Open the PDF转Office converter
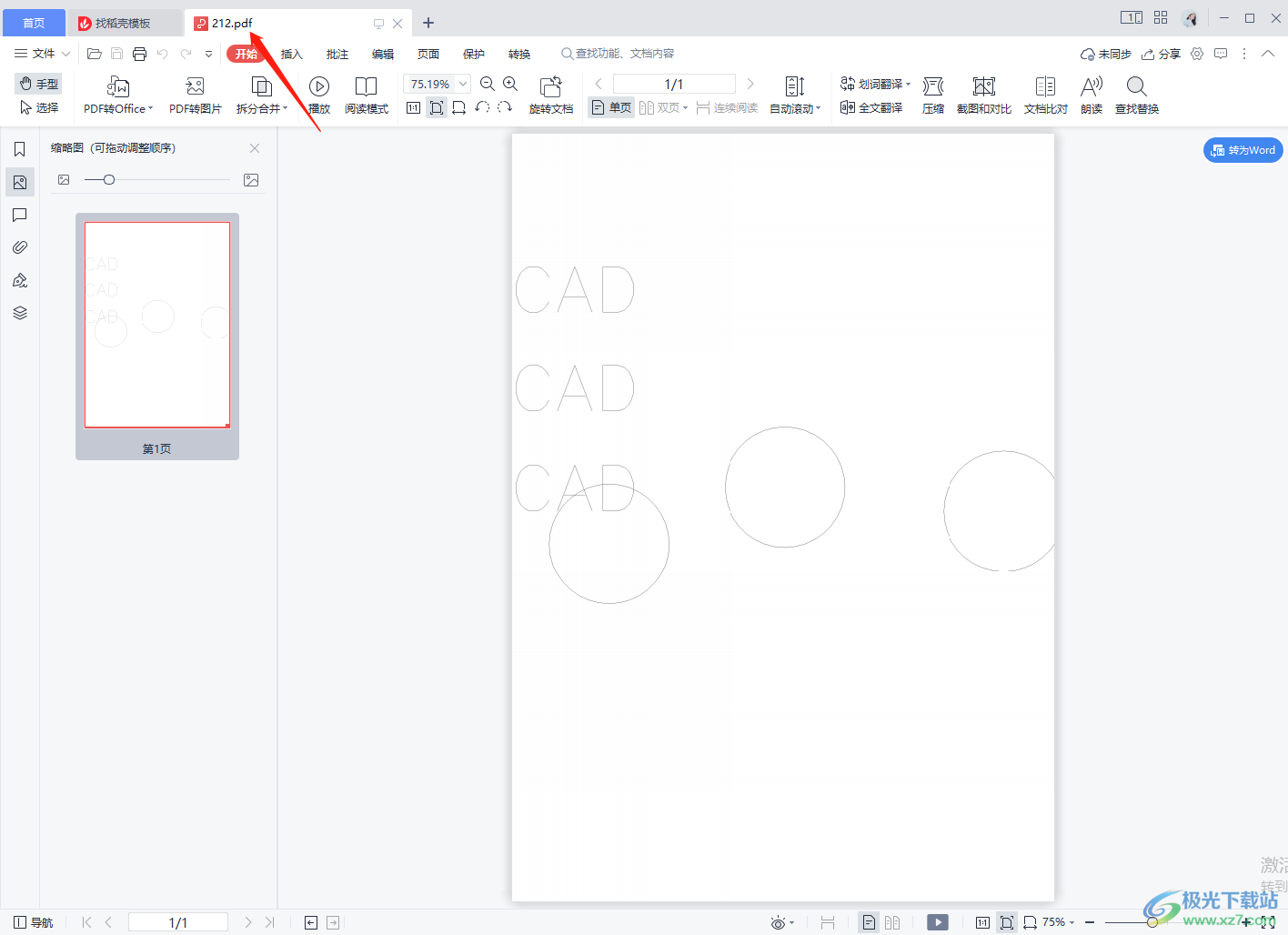 tap(118, 95)
